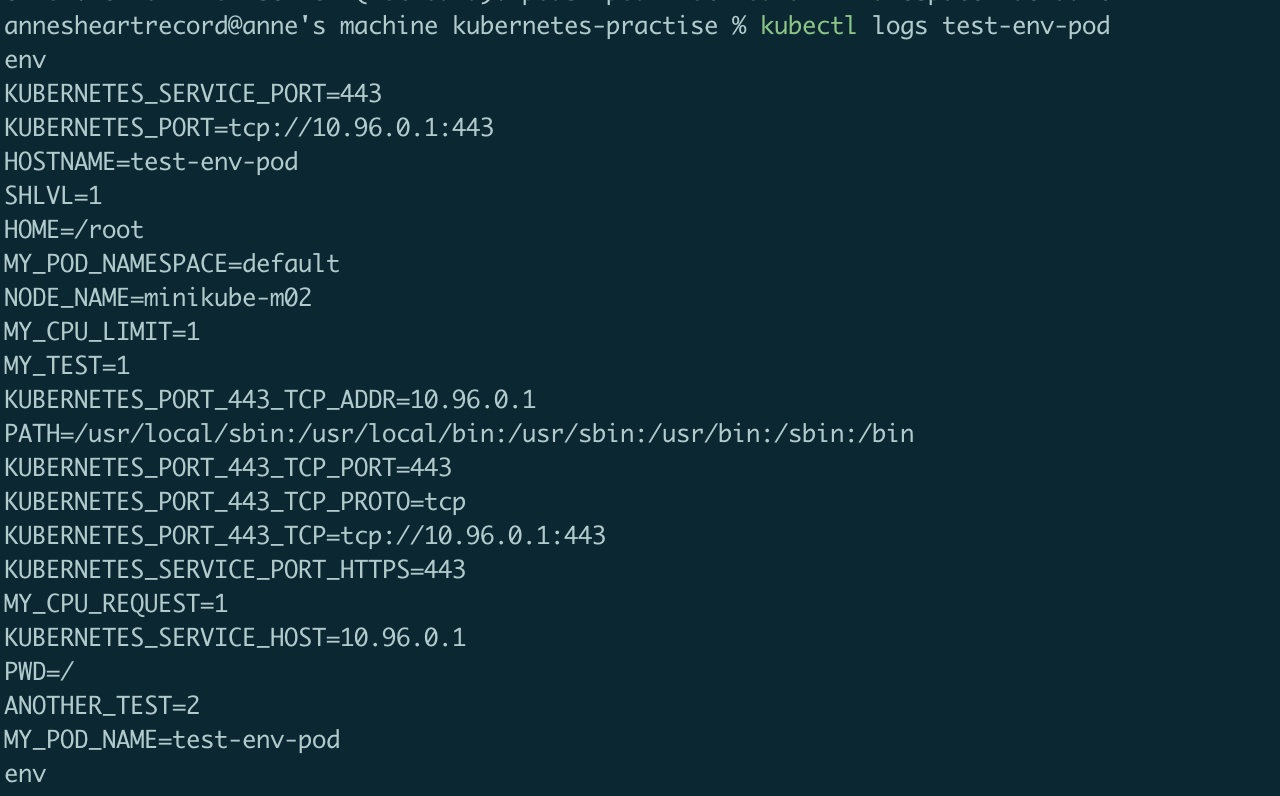The width and height of the screenshot is (1280, 796).
Task: Click the PWD=/ line
Action: point(39,672)
